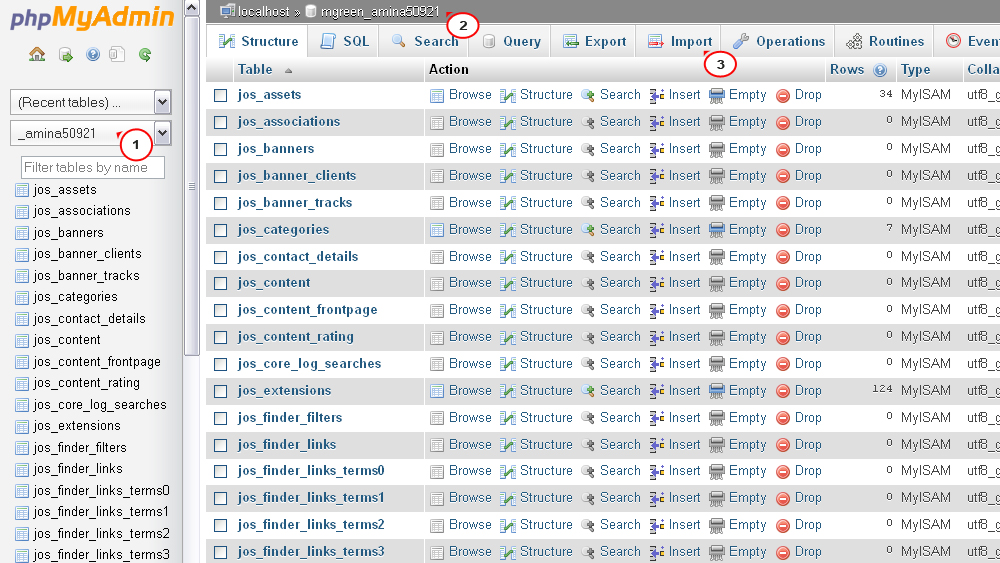Check the jos_extensions row checkbox
Image resolution: width=1000 pixels, height=563 pixels.
[x=221, y=391]
